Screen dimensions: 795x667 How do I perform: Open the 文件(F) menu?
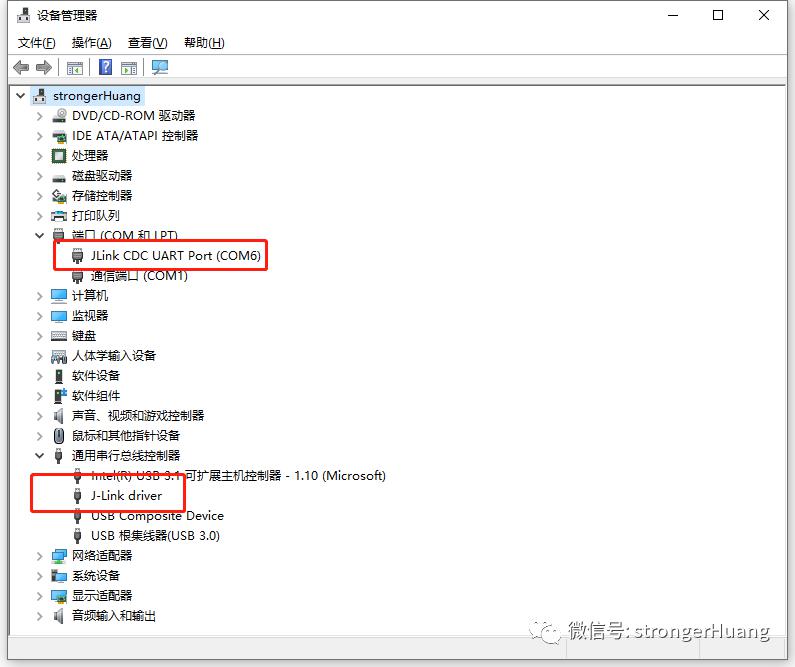coord(37,43)
